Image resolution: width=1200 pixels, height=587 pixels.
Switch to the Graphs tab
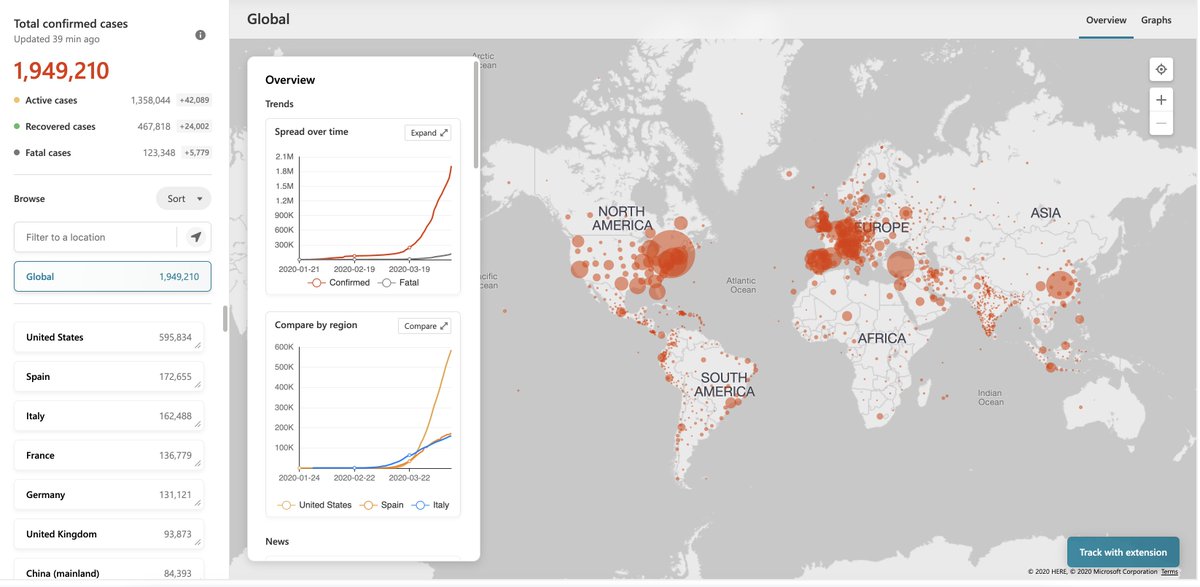tap(1156, 19)
